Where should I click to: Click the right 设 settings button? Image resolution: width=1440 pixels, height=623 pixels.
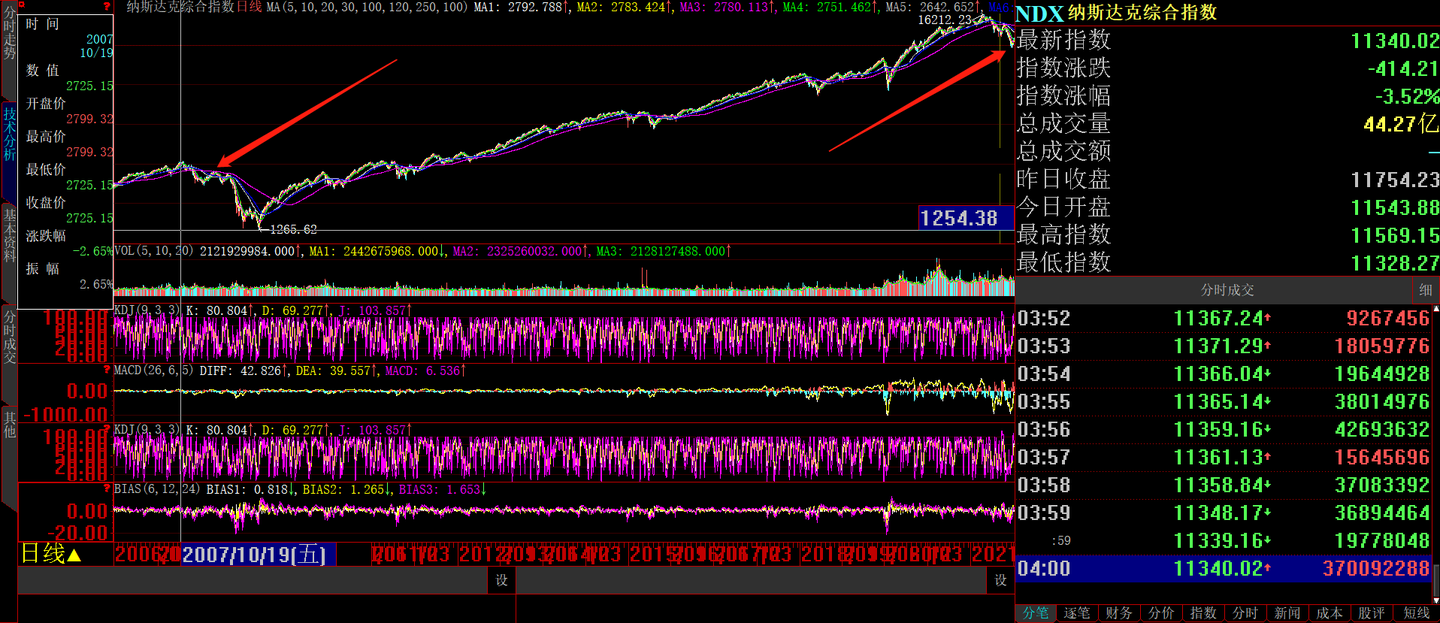pos(1000,580)
